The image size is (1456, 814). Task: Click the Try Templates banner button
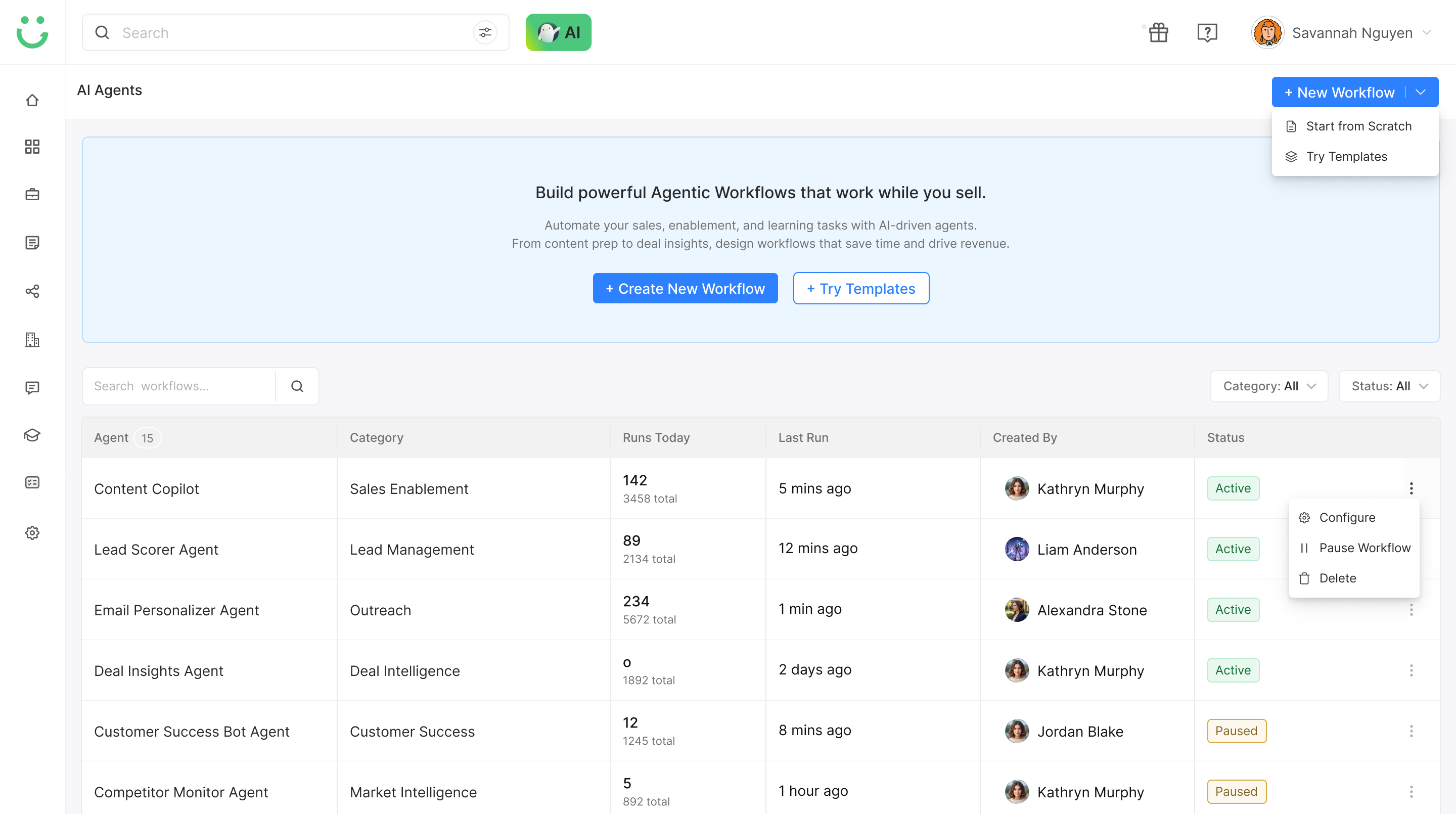(x=861, y=288)
